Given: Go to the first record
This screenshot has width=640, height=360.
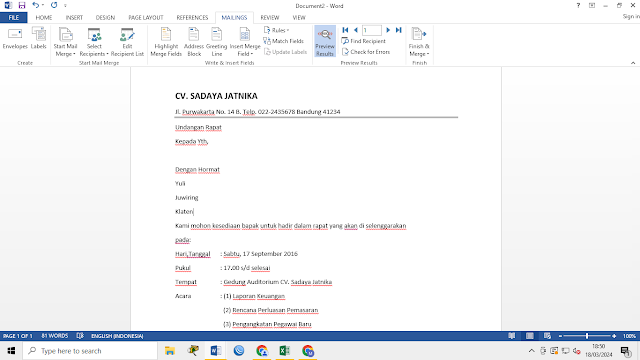Looking at the screenshot, I should (345, 30).
